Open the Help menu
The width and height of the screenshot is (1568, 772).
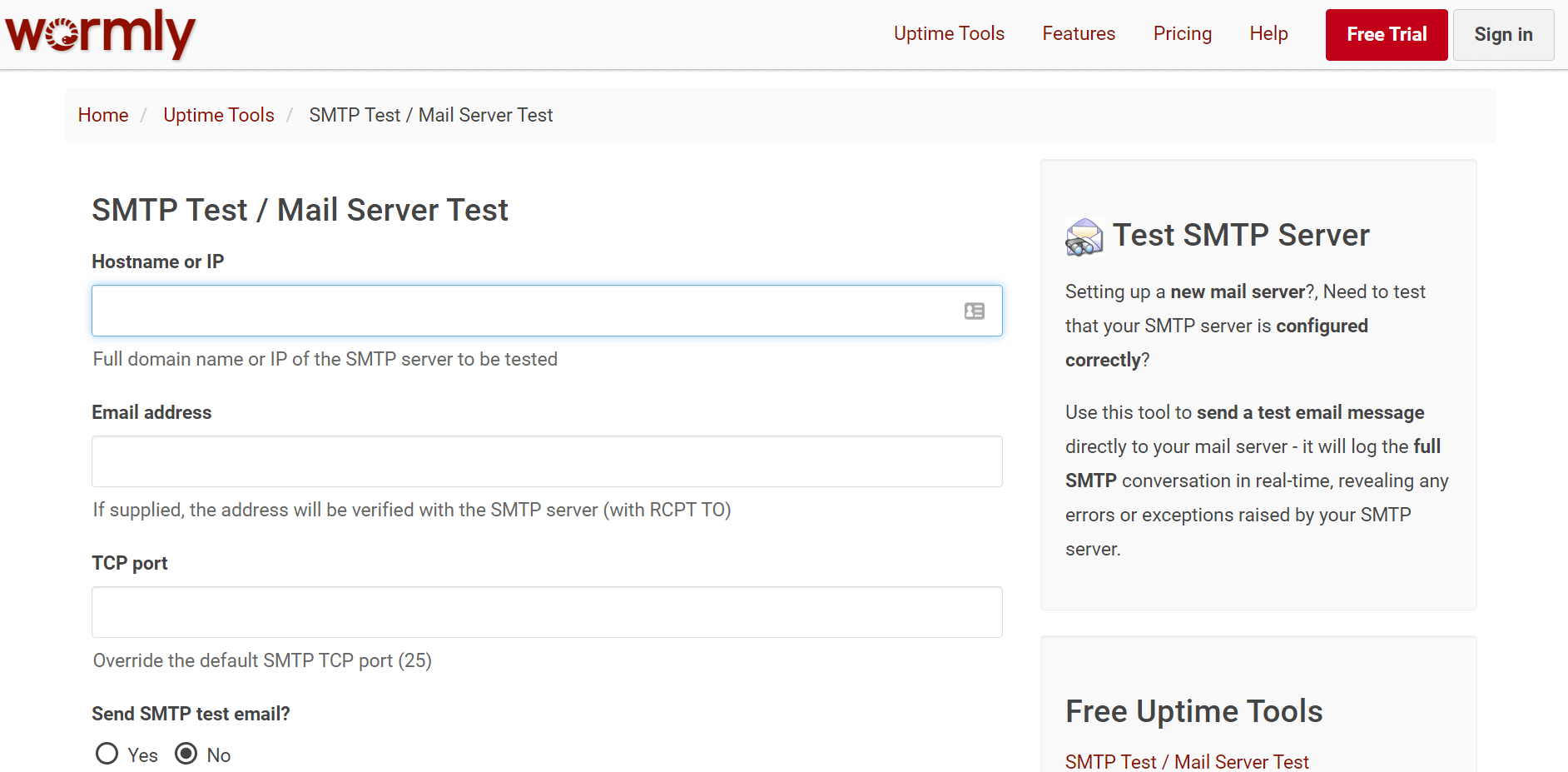coord(1268,34)
